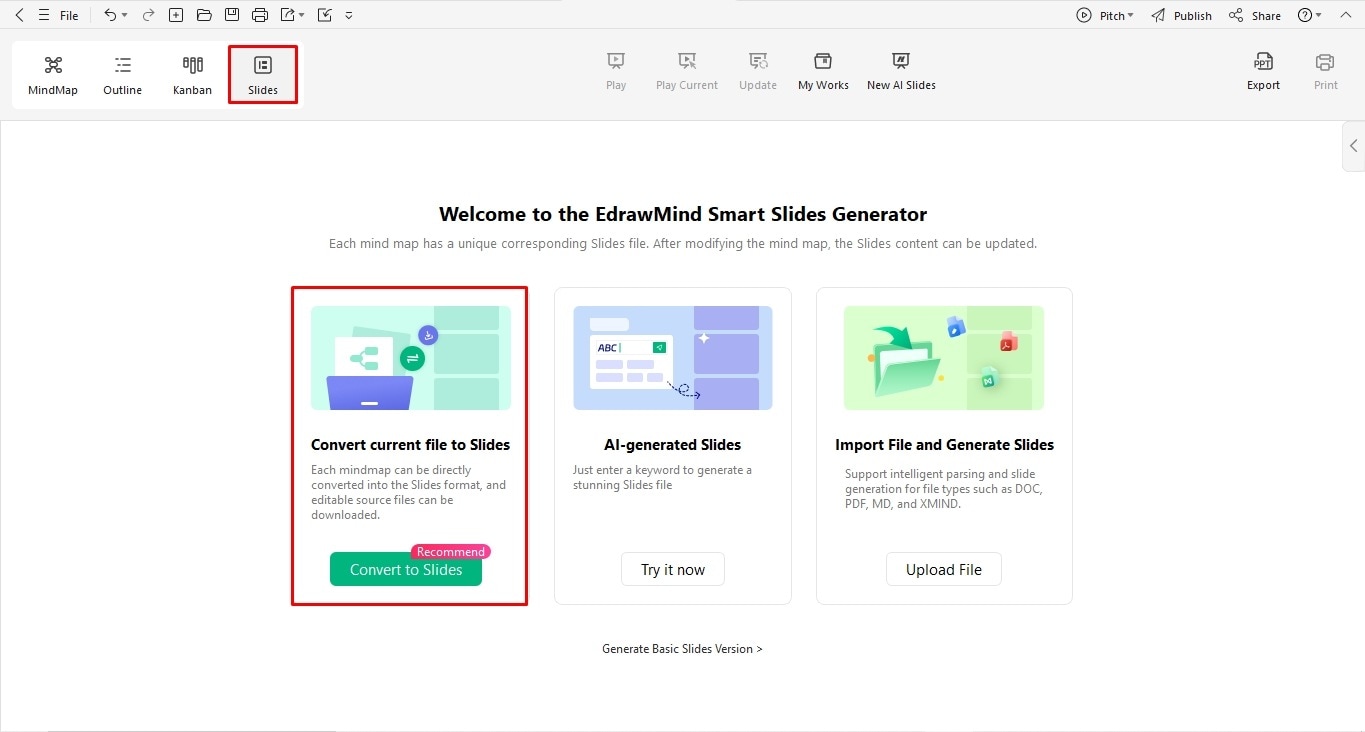Expand the quick export dropdown arrow

point(301,16)
